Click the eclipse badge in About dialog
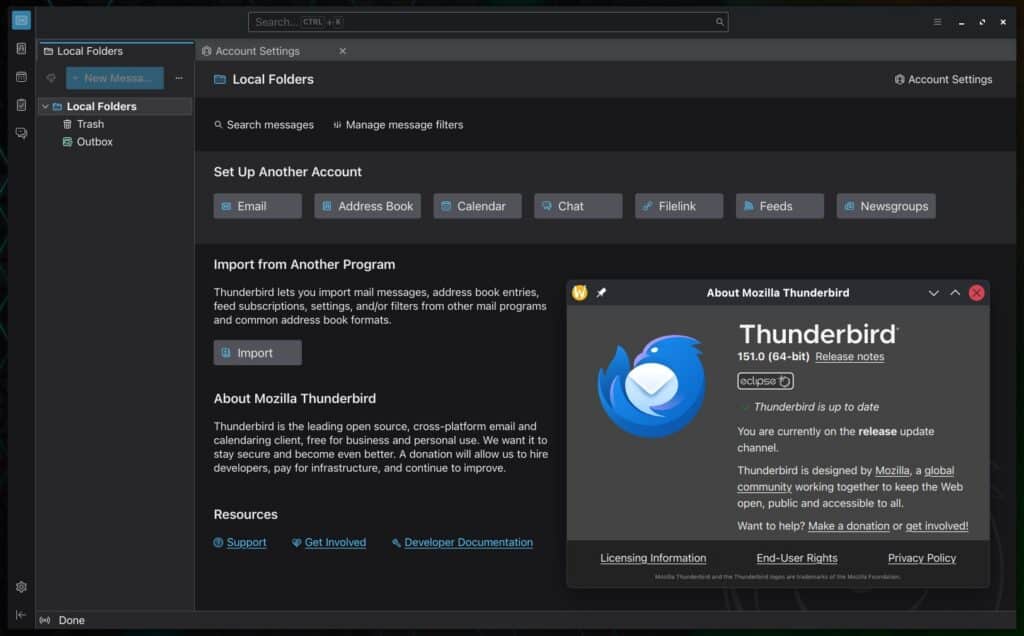Image resolution: width=1024 pixels, height=636 pixels. tap(765, 381)
